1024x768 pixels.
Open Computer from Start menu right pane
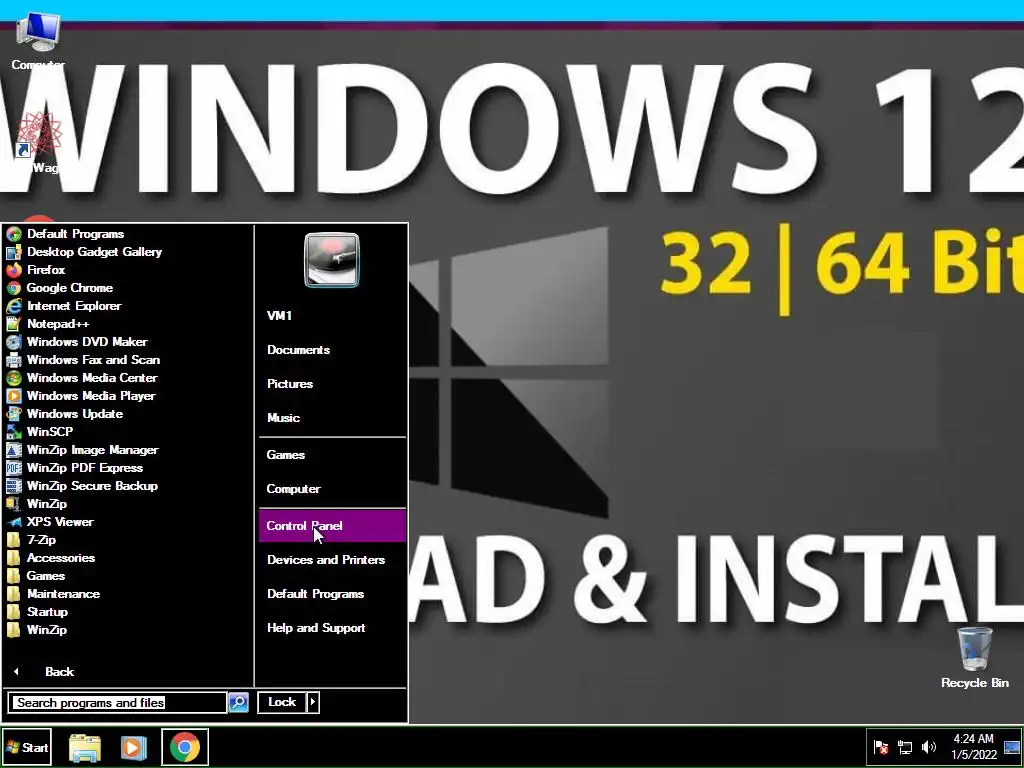[294, 488]
